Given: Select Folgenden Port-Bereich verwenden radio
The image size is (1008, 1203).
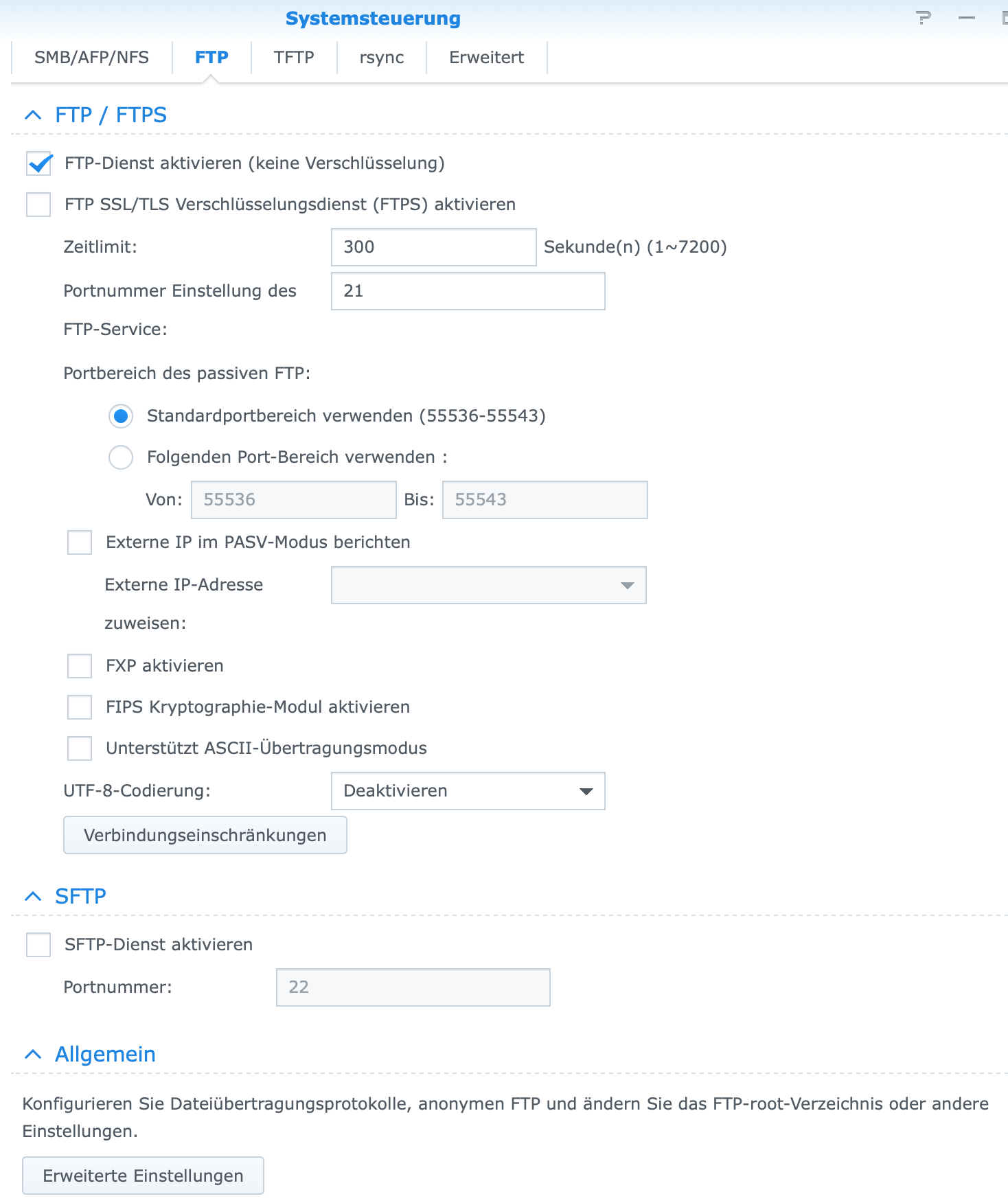Looking at the screenshot, I should (121, 457).
